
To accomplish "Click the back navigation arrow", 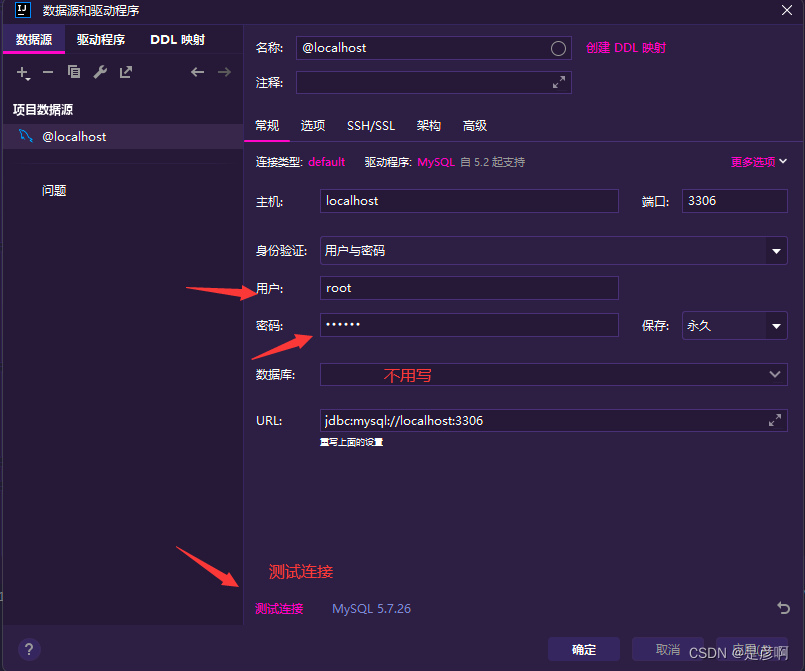I will click(x=197, y=72).
